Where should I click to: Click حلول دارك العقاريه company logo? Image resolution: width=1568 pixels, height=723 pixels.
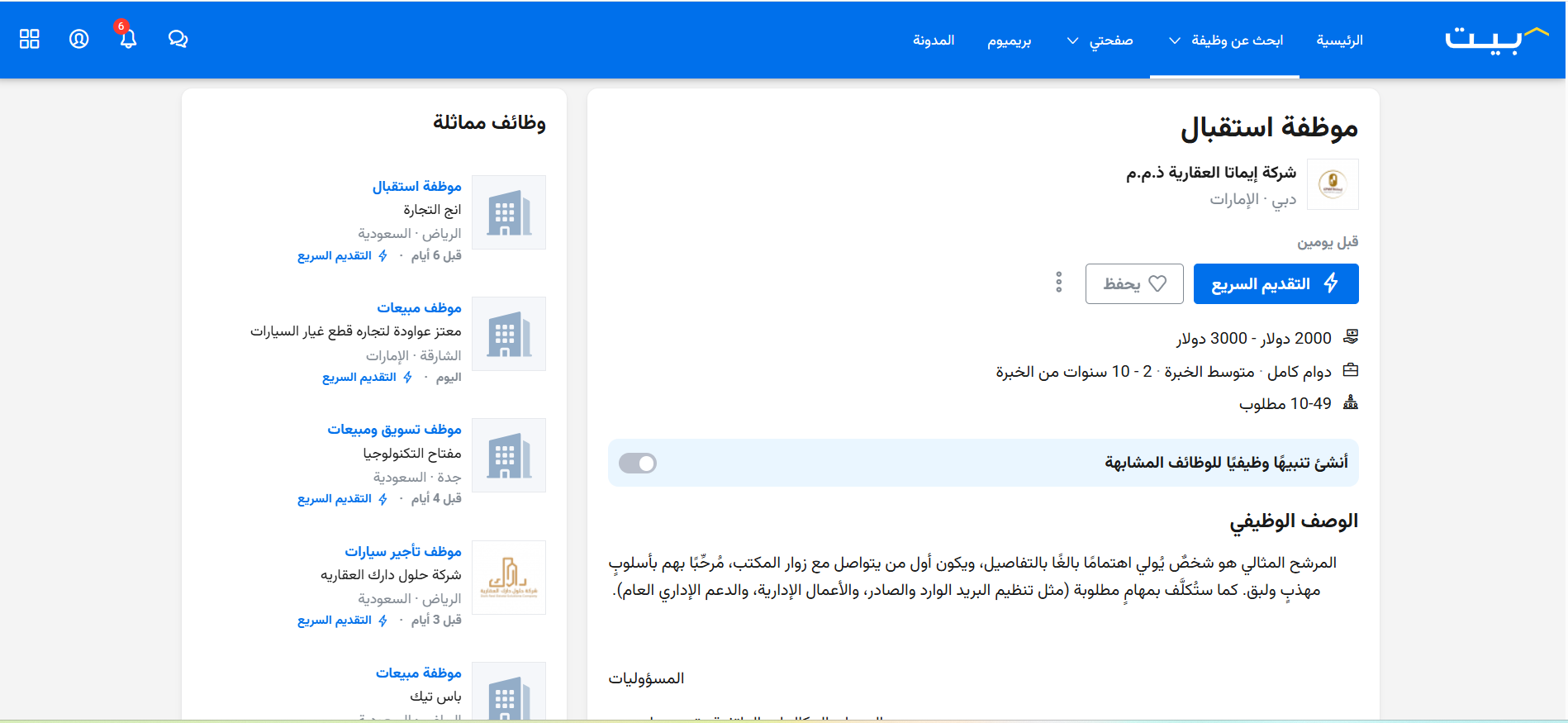509,578
